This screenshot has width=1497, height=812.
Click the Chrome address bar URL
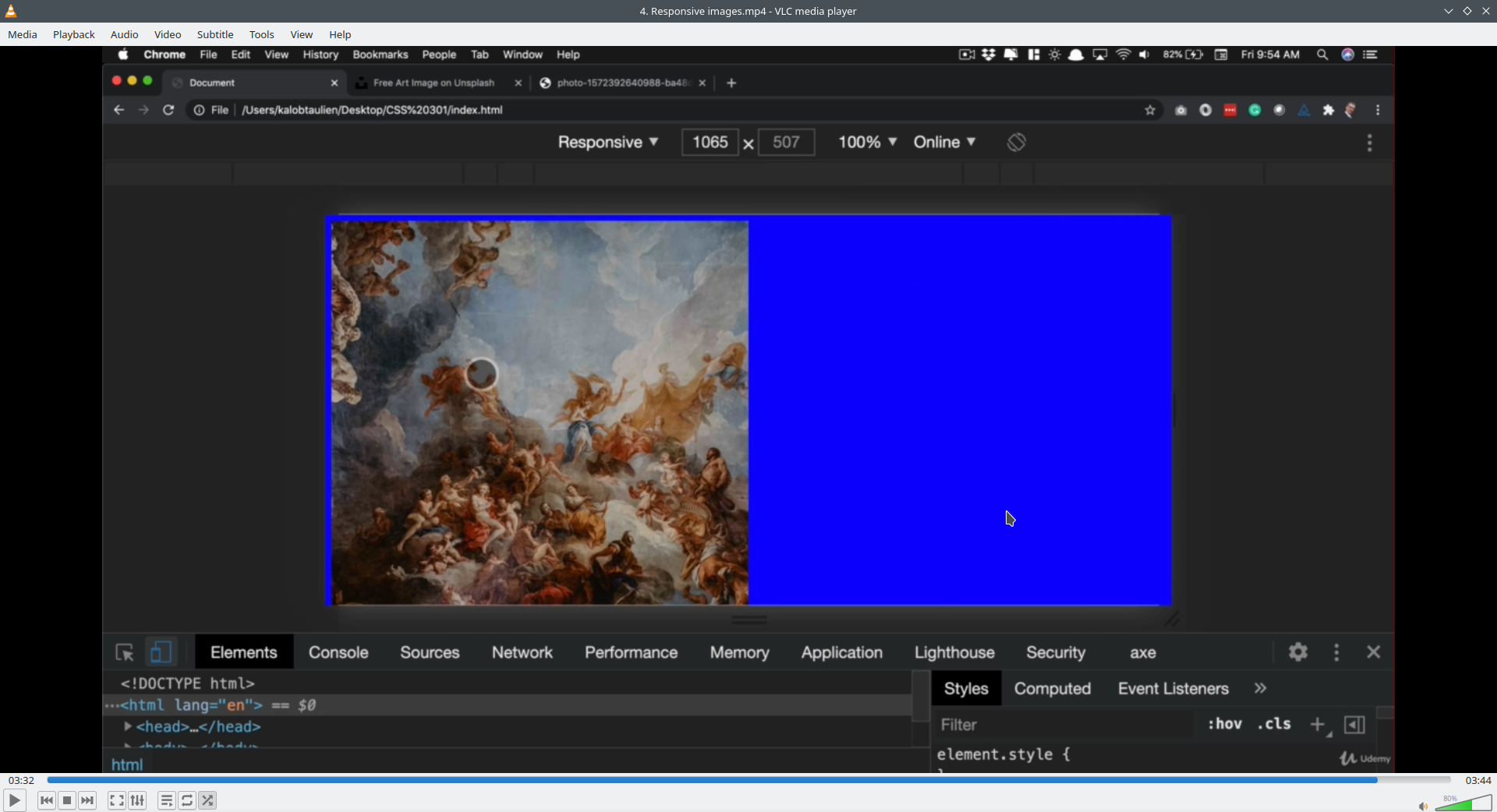(372, 110)
